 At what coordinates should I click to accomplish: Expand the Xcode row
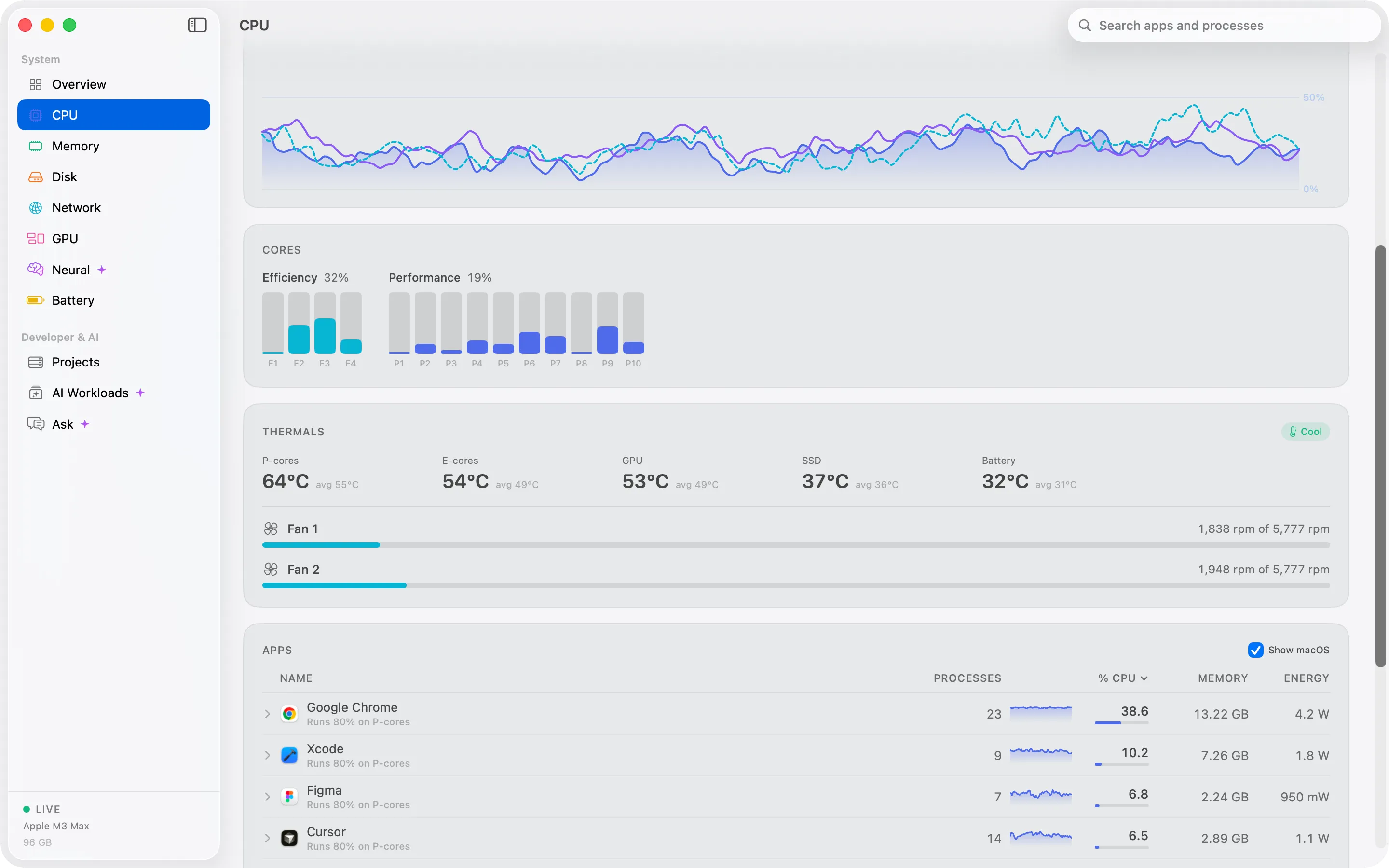coord(268,755)
